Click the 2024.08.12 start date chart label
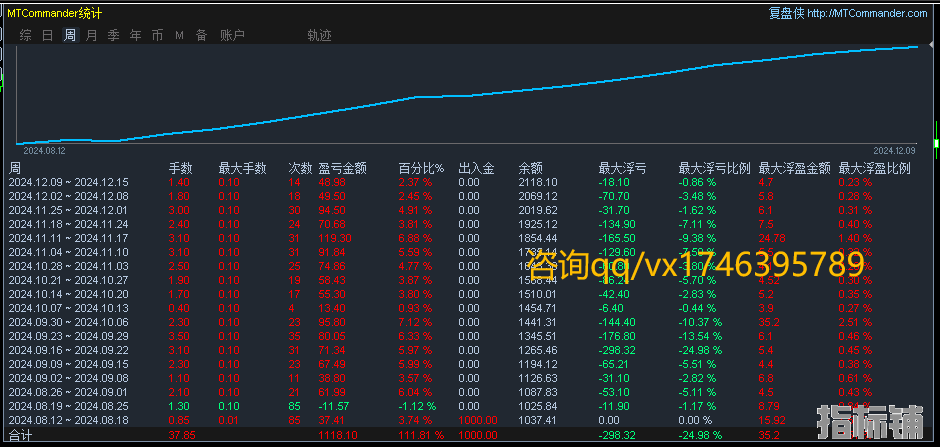The width and height of the screenshot is (940, 447). (x=44, y=150)
